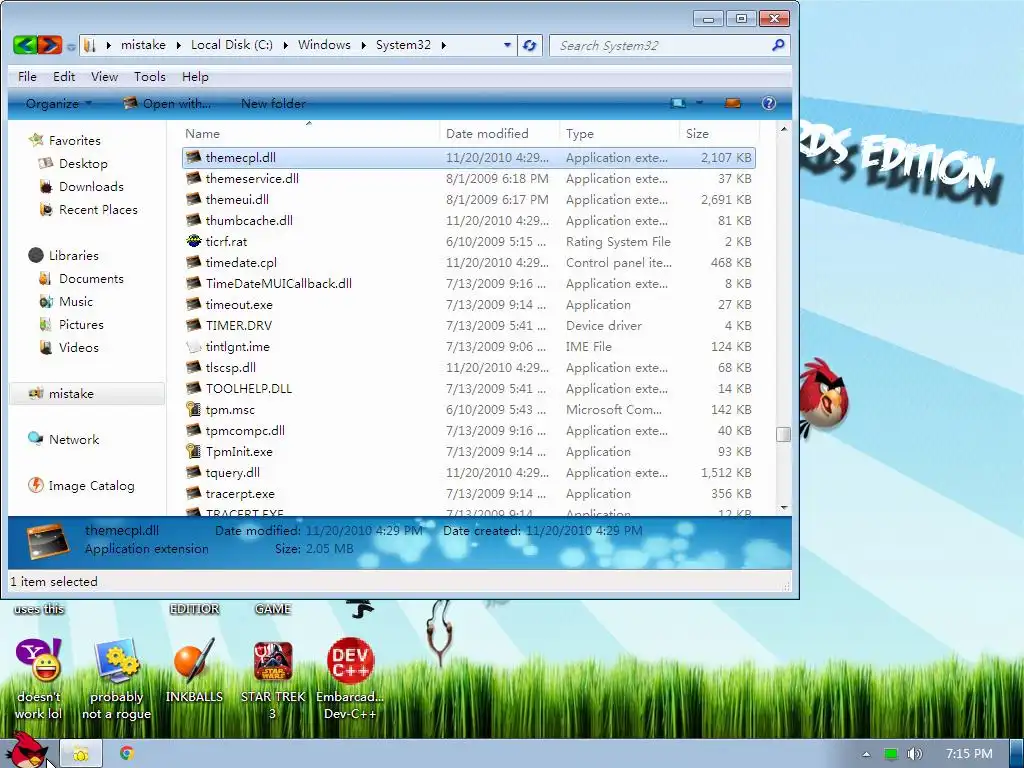Click 'Open with...' in the toolbar
This screenshot has width=1024, height=768.
tap(167, 103)
